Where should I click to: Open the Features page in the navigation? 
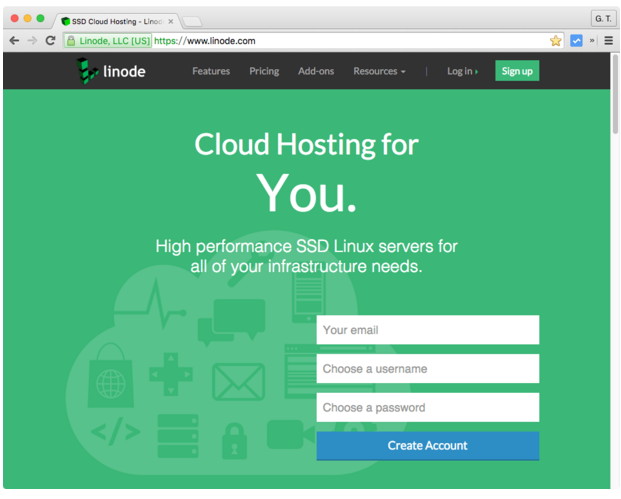[x=211, y=71]
